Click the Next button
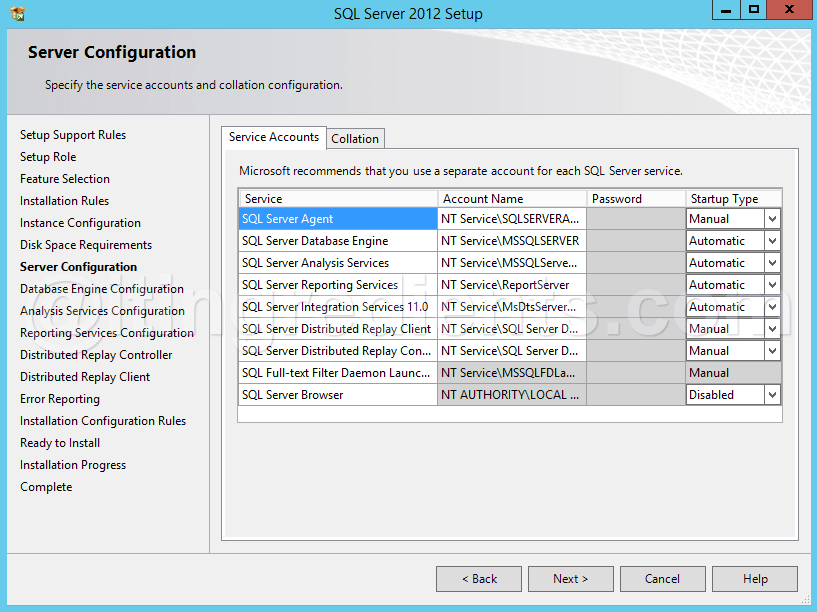817x612 pixels. [x=571, y=579]
